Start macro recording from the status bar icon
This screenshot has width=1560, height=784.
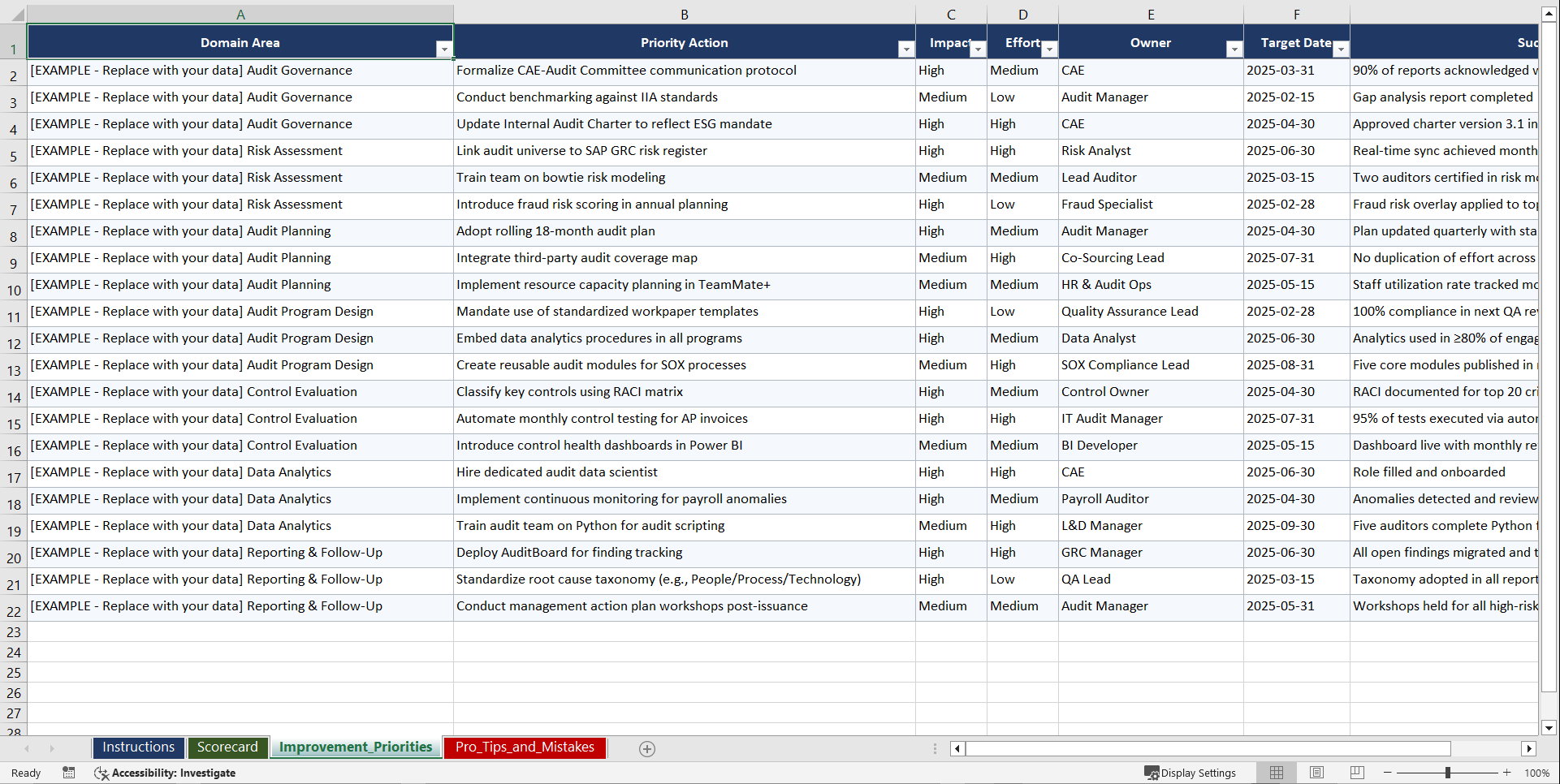(69, 773)
